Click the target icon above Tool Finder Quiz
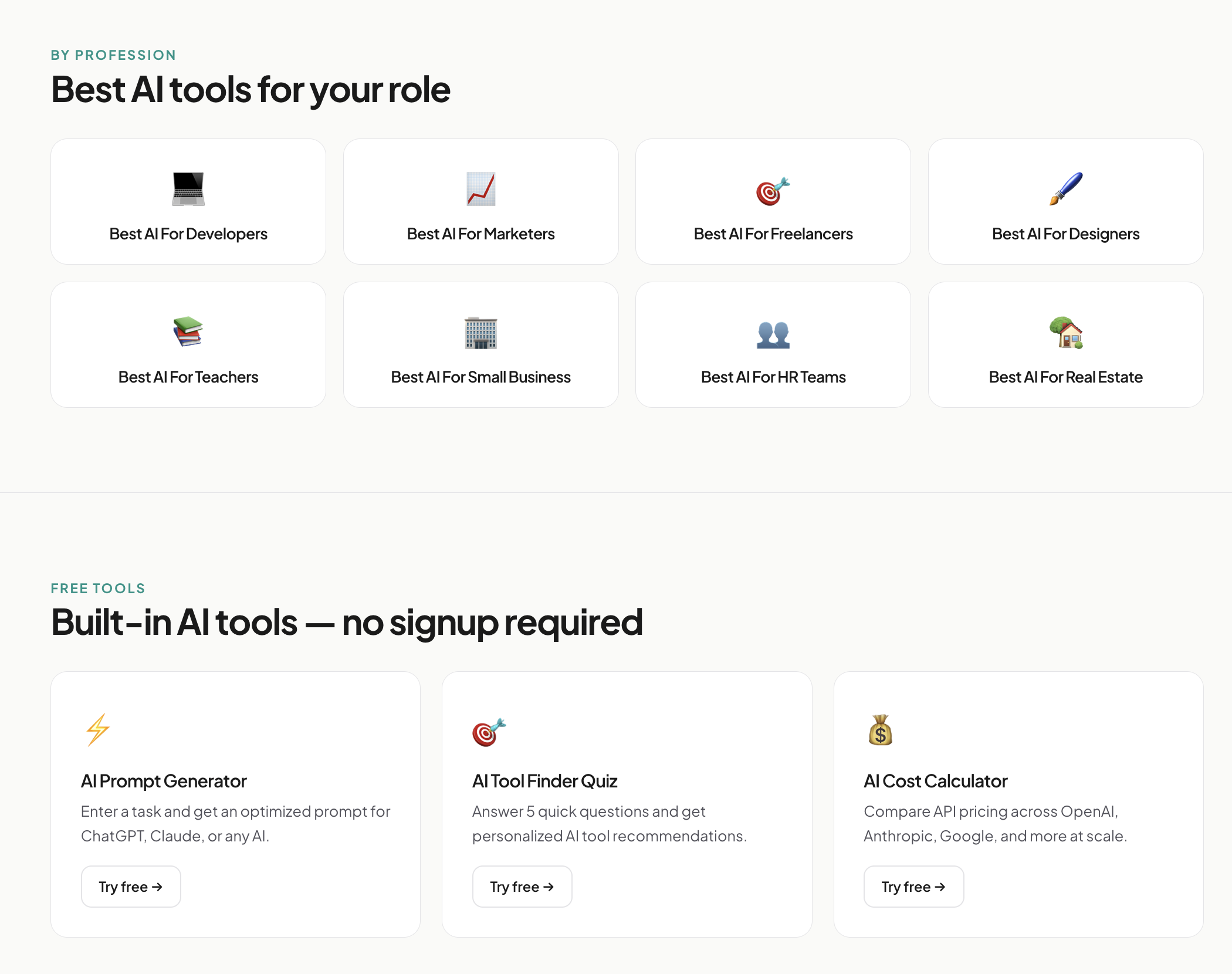The image size is (1232, 974). tap(489, 732)
